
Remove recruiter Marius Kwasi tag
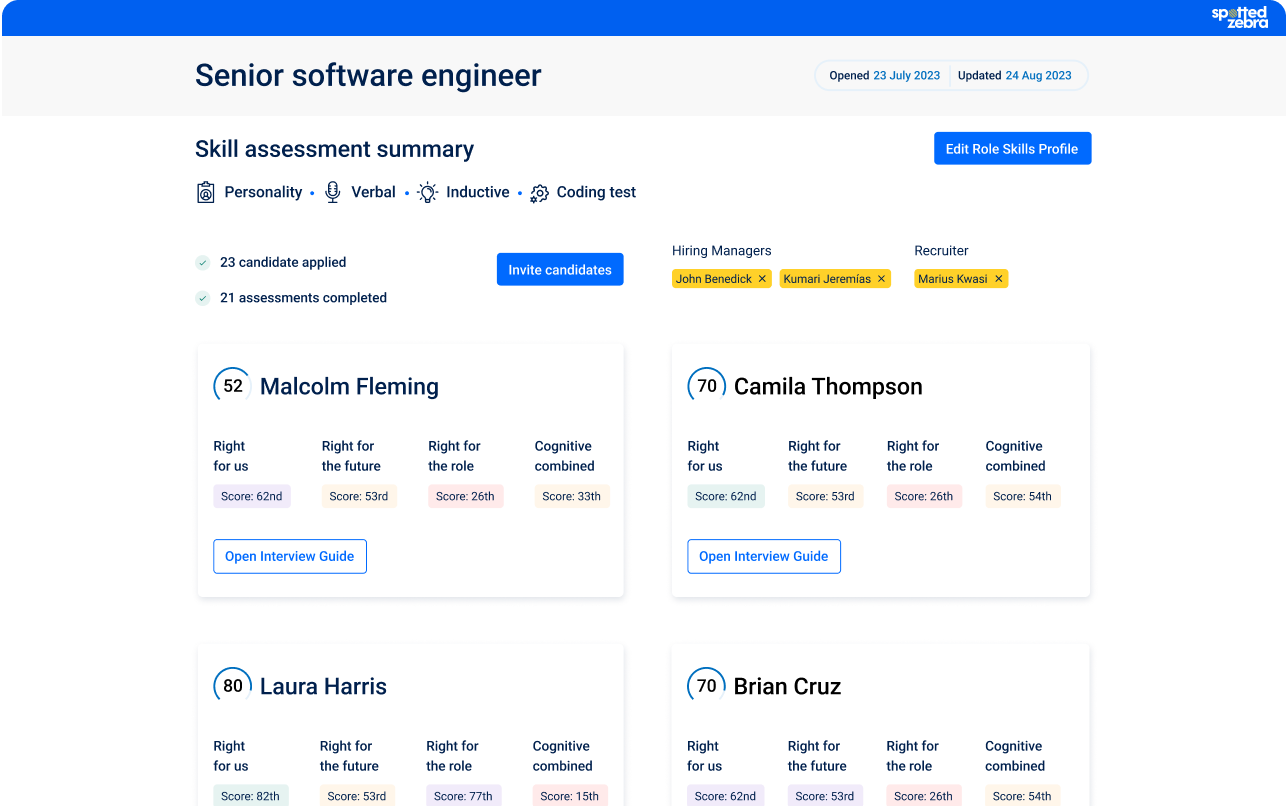click(x=998, y=279)
